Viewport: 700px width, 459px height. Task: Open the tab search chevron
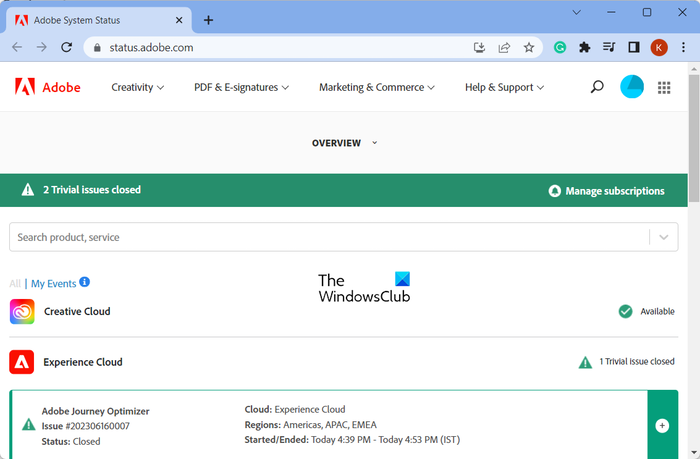[576, 13]
